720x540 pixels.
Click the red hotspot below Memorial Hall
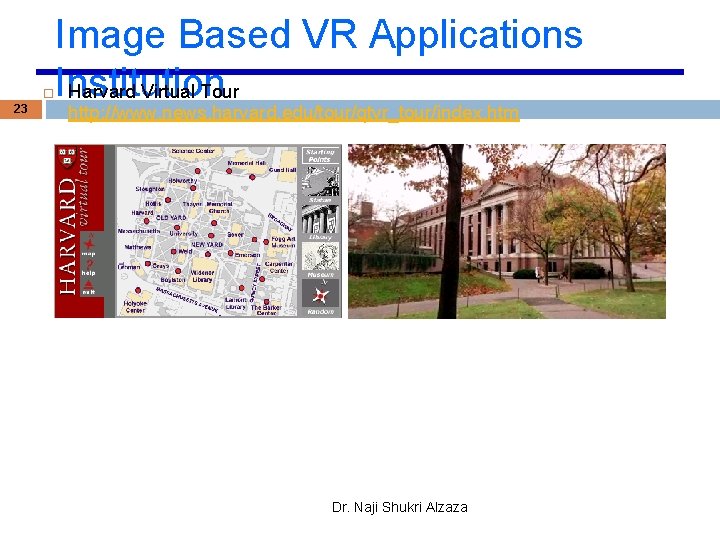[x=229, y=171]
